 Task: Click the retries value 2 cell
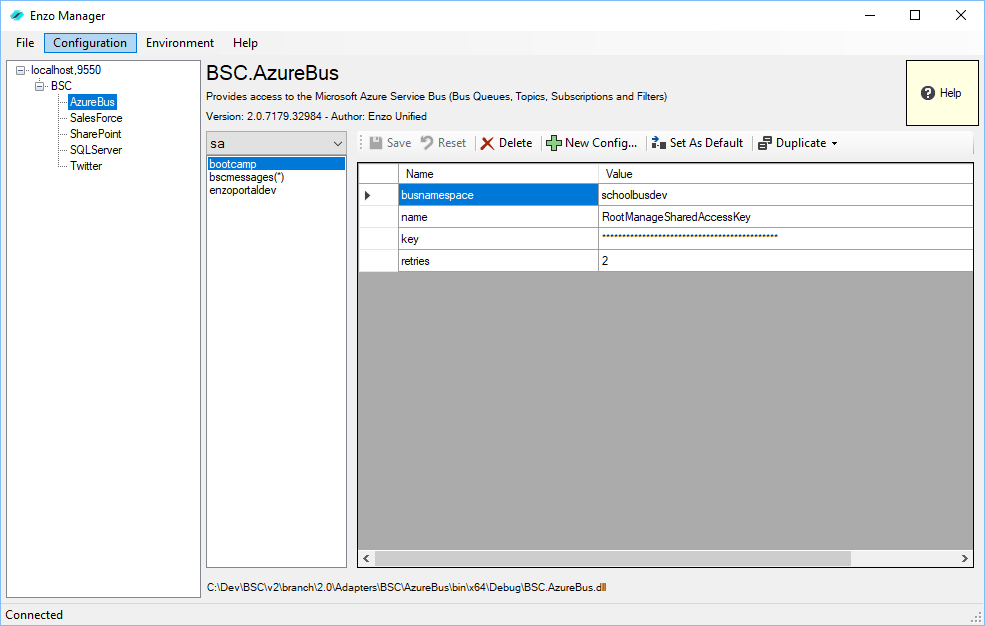pos(785,261)
